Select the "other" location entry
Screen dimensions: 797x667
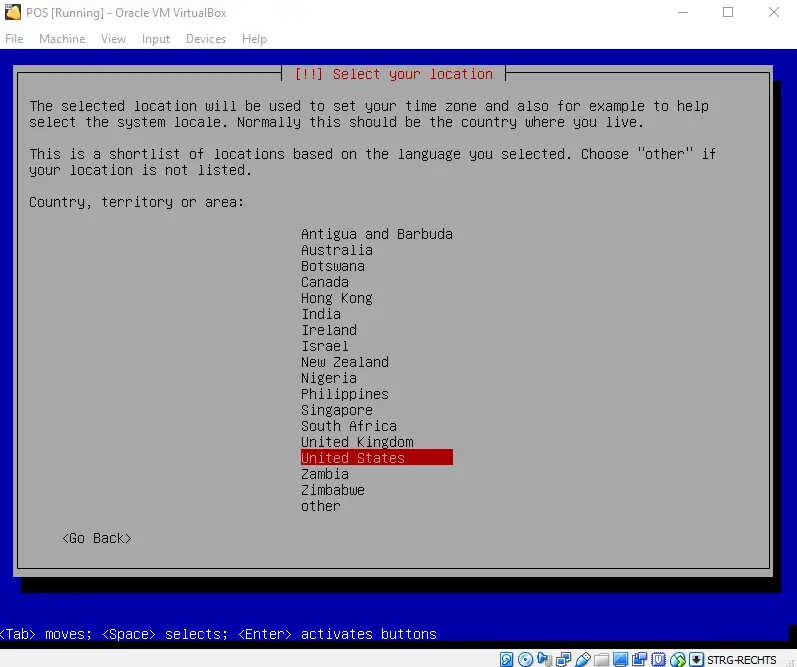(321, 506)
